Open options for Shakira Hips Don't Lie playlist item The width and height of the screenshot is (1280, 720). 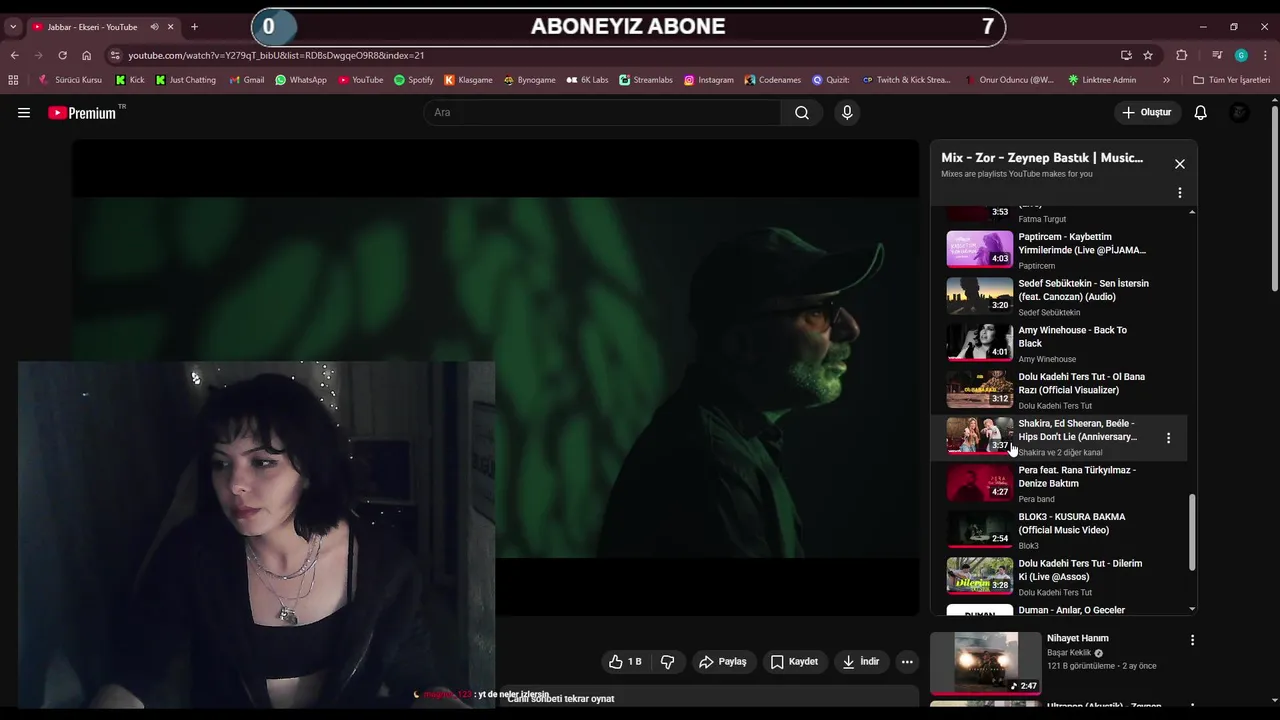(x=1168, y=438)
